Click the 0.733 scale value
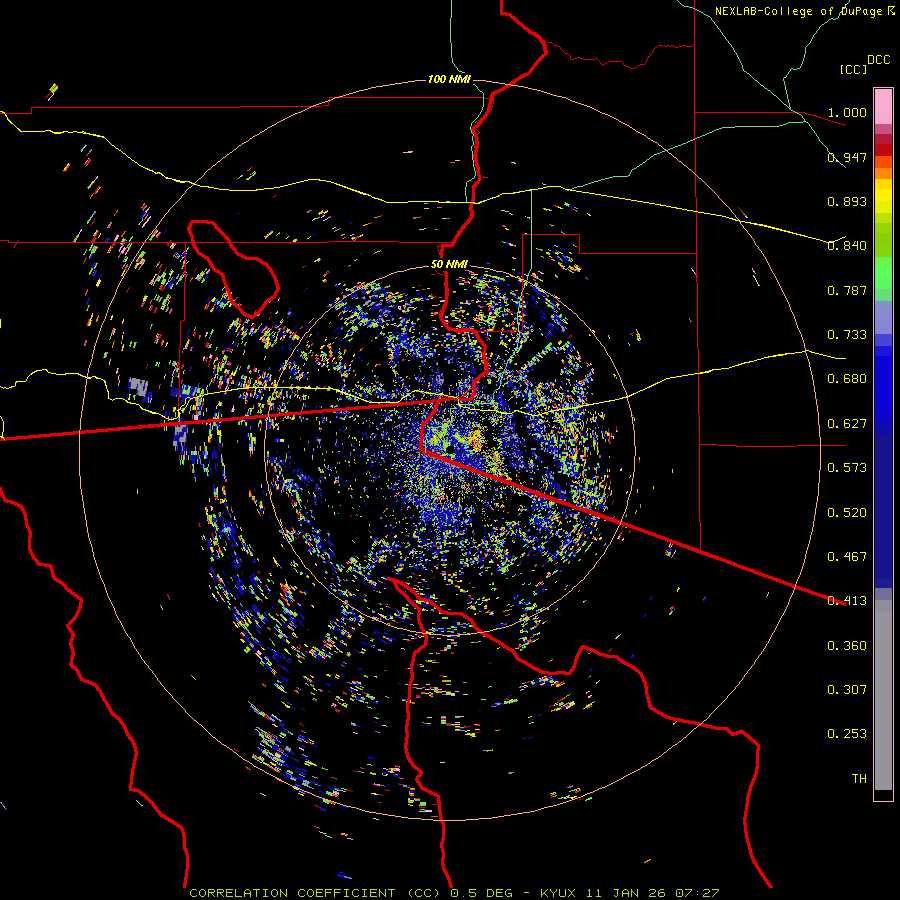 [x=847, y=335]
